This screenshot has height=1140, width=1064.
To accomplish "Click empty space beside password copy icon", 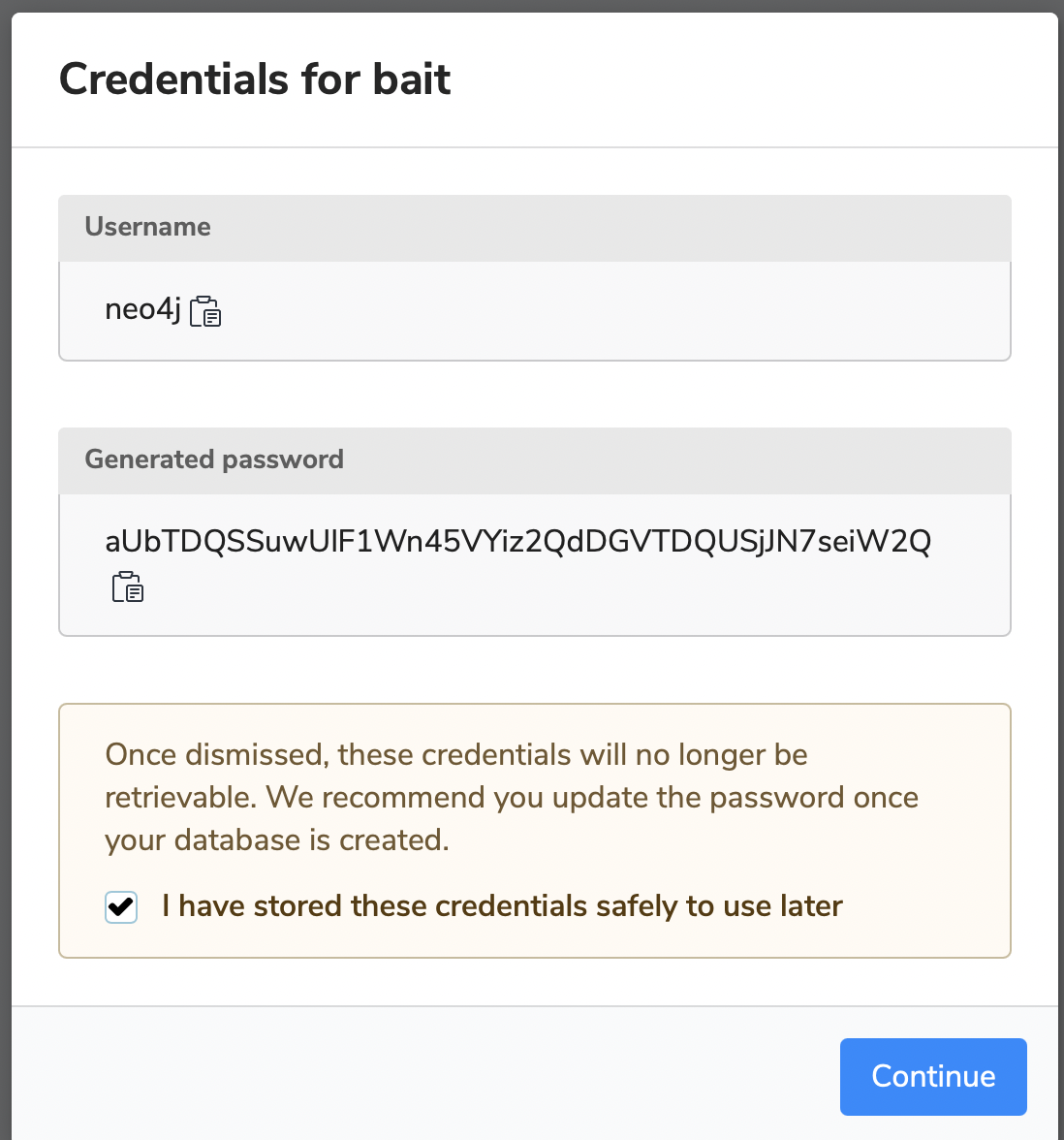I will 574,587.
